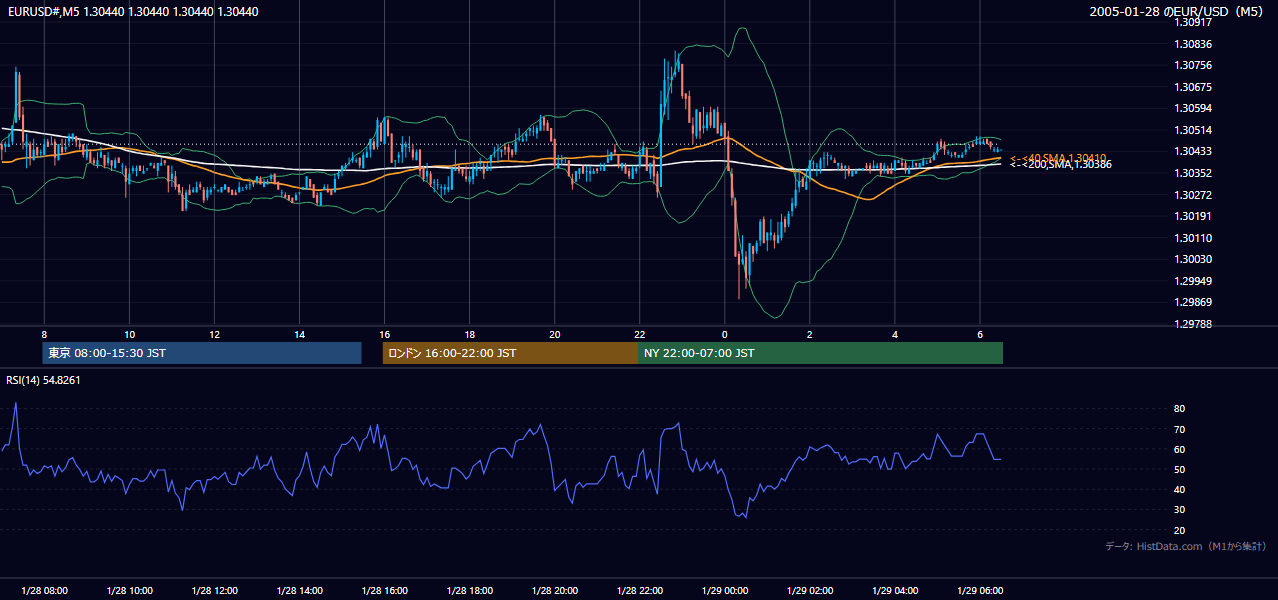Image resolution: width=1278 pixels, height=600 pixels.
Task: Click price axis label 1.30675
Action: (1193, 87)
